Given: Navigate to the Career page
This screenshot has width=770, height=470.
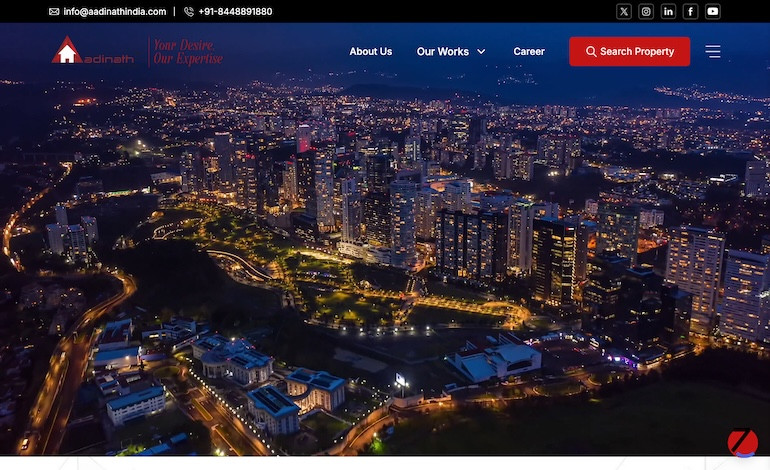Looking at the screenshot, I should pyautogui.click(x=529, y=51).
